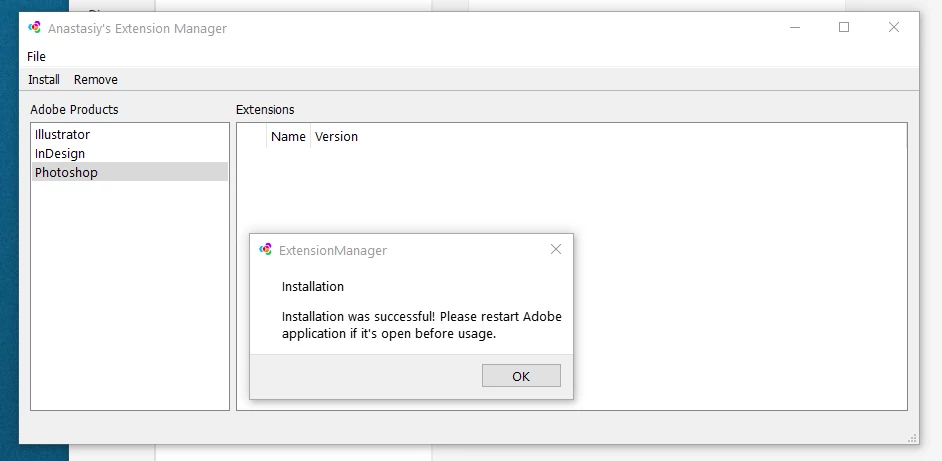
Task: Click the Install toolbar button
Action: click(x=44, y=79)
